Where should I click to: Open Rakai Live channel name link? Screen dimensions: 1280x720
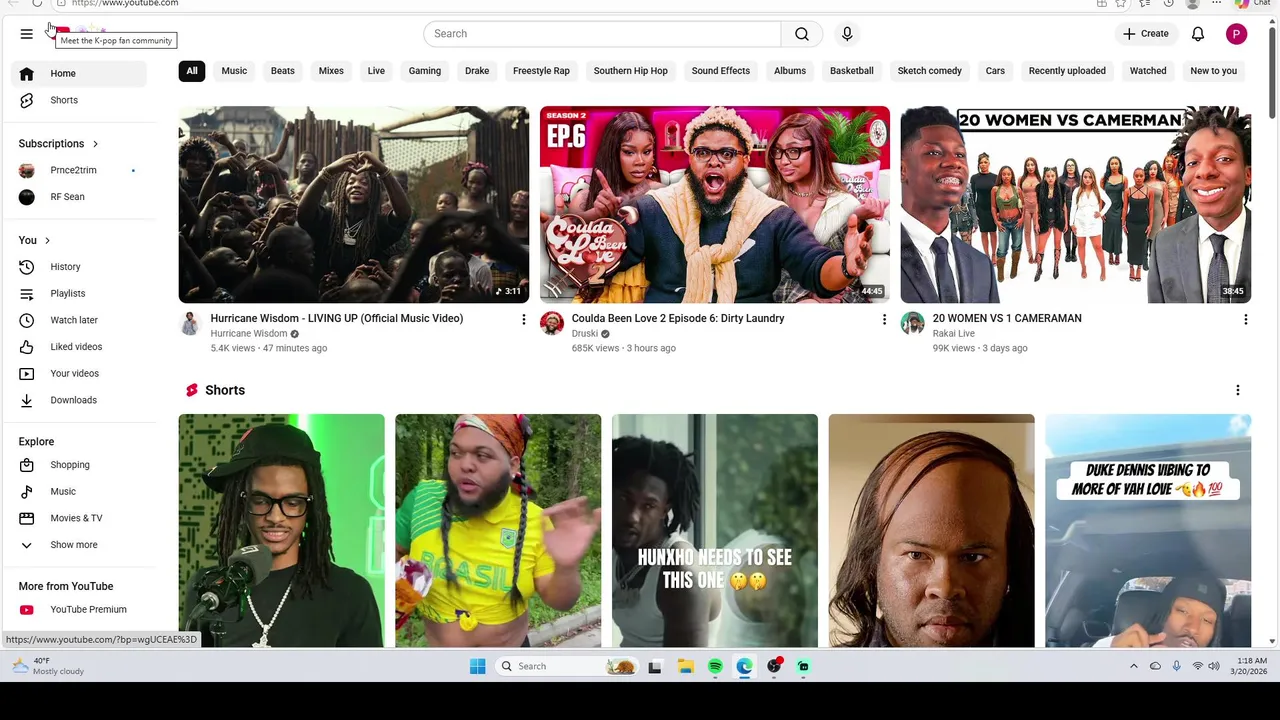point(954,334)
